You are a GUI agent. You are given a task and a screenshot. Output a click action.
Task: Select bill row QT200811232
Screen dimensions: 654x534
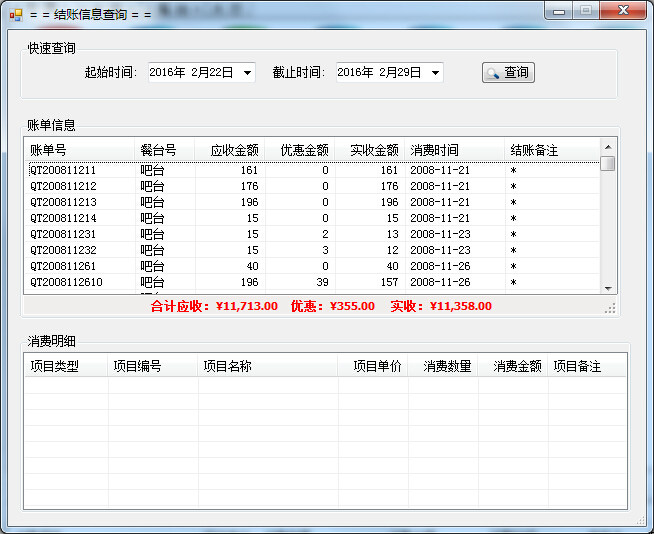tap(312, 250)
